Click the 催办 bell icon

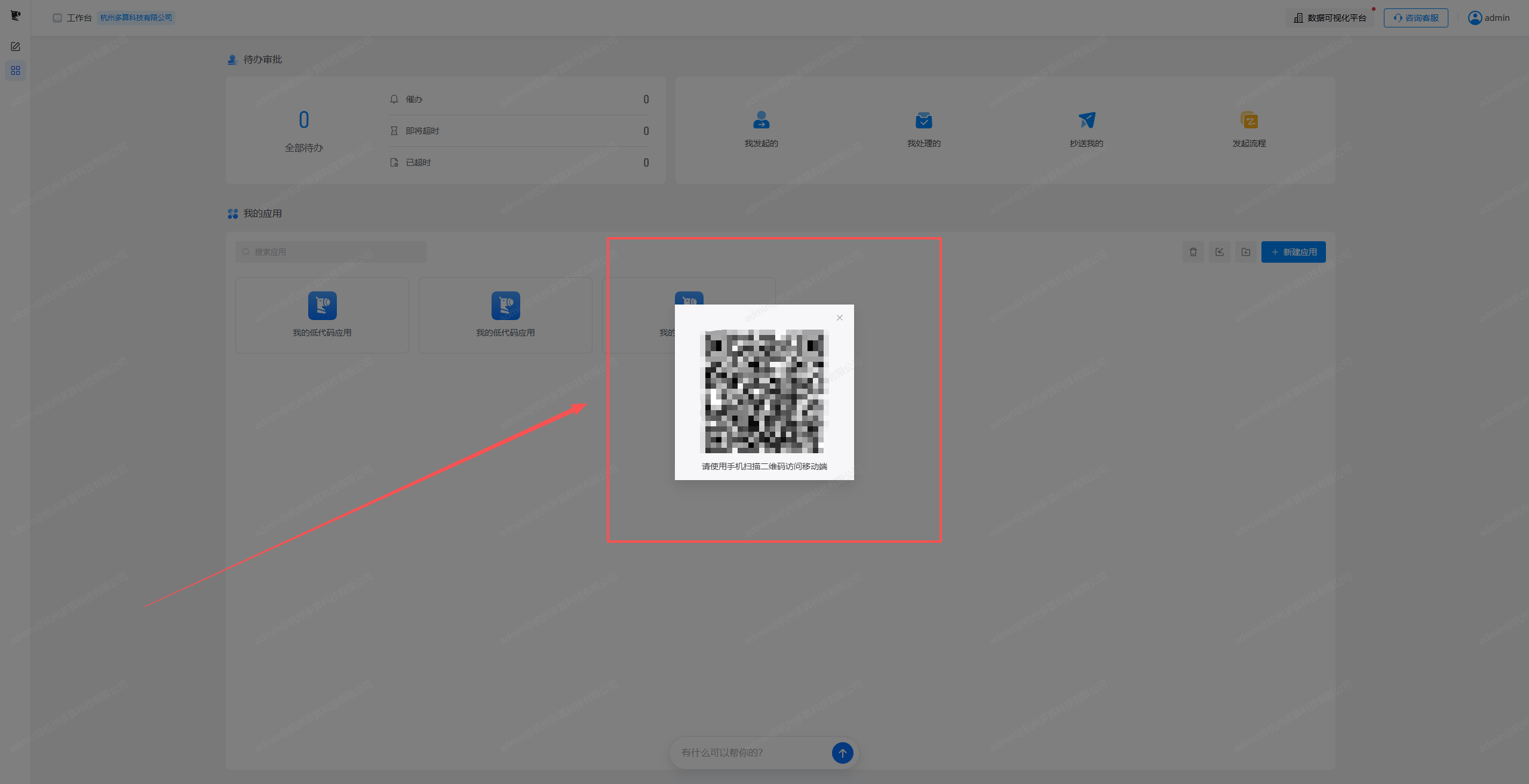(394, 99)
